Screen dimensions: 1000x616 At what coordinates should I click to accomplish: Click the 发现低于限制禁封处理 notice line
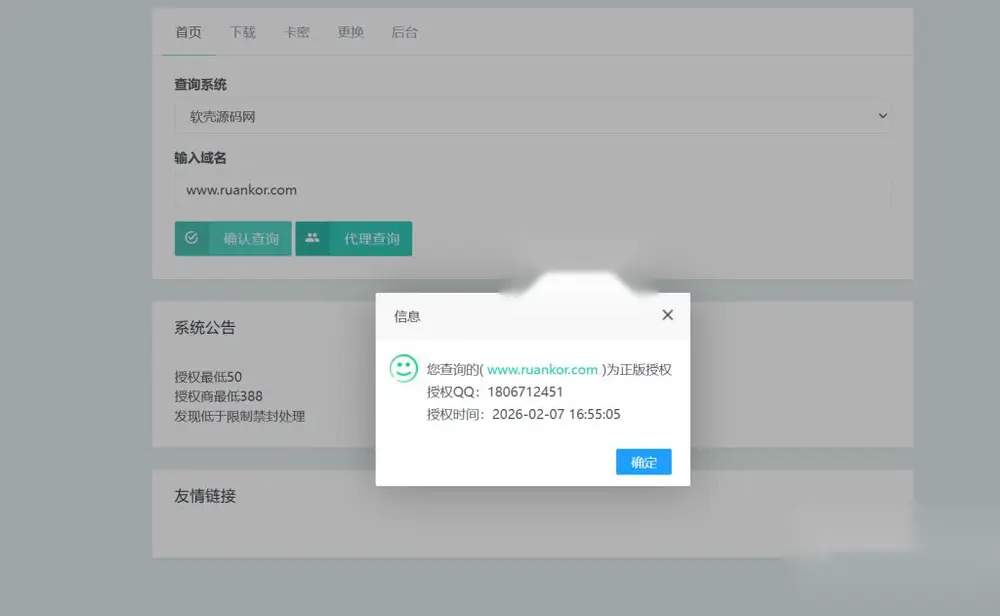(239, 416)
